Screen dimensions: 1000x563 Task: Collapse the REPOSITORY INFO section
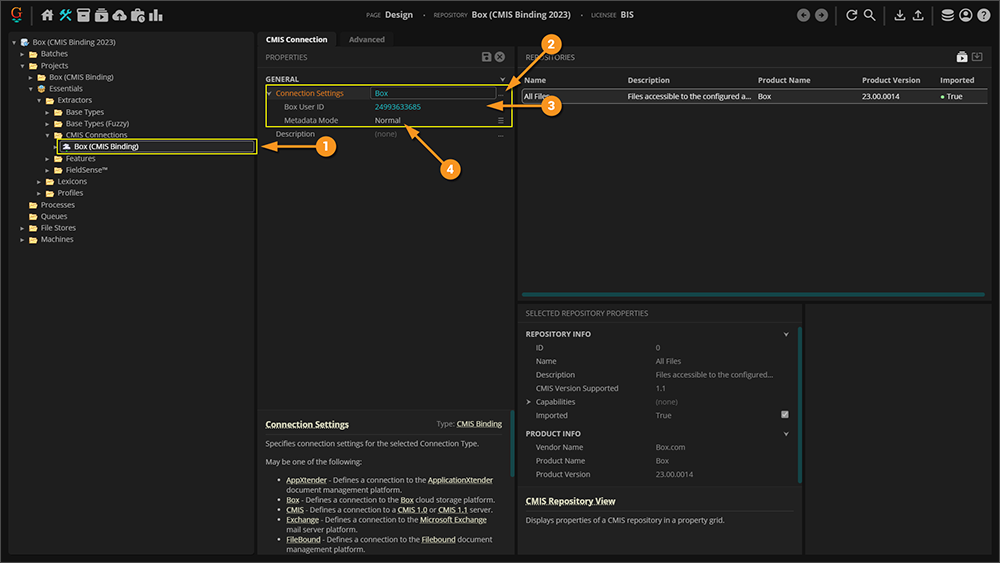tap(786, 334)
